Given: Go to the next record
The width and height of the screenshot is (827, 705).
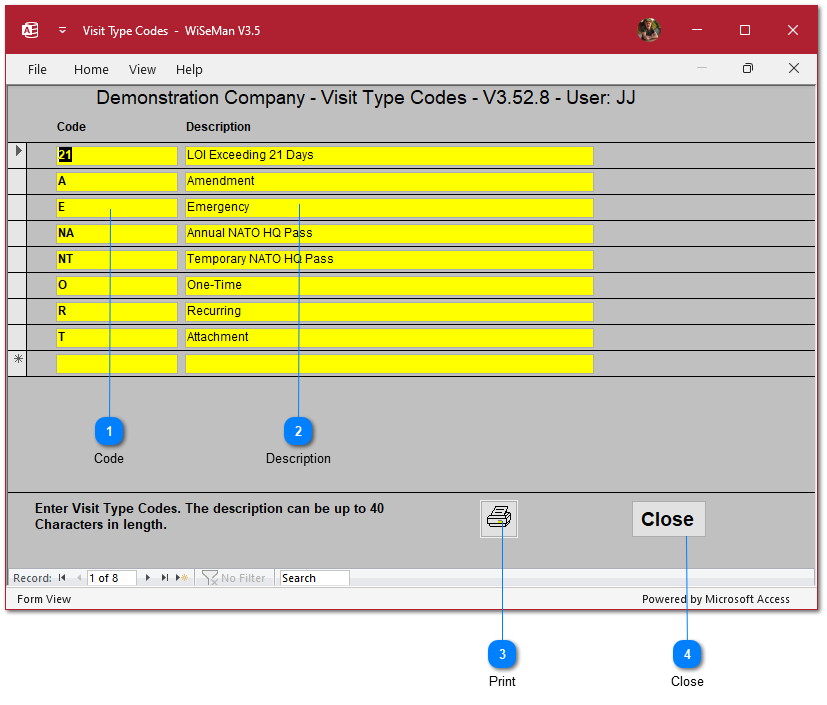Looking at the screenshot, I should 148,578.
